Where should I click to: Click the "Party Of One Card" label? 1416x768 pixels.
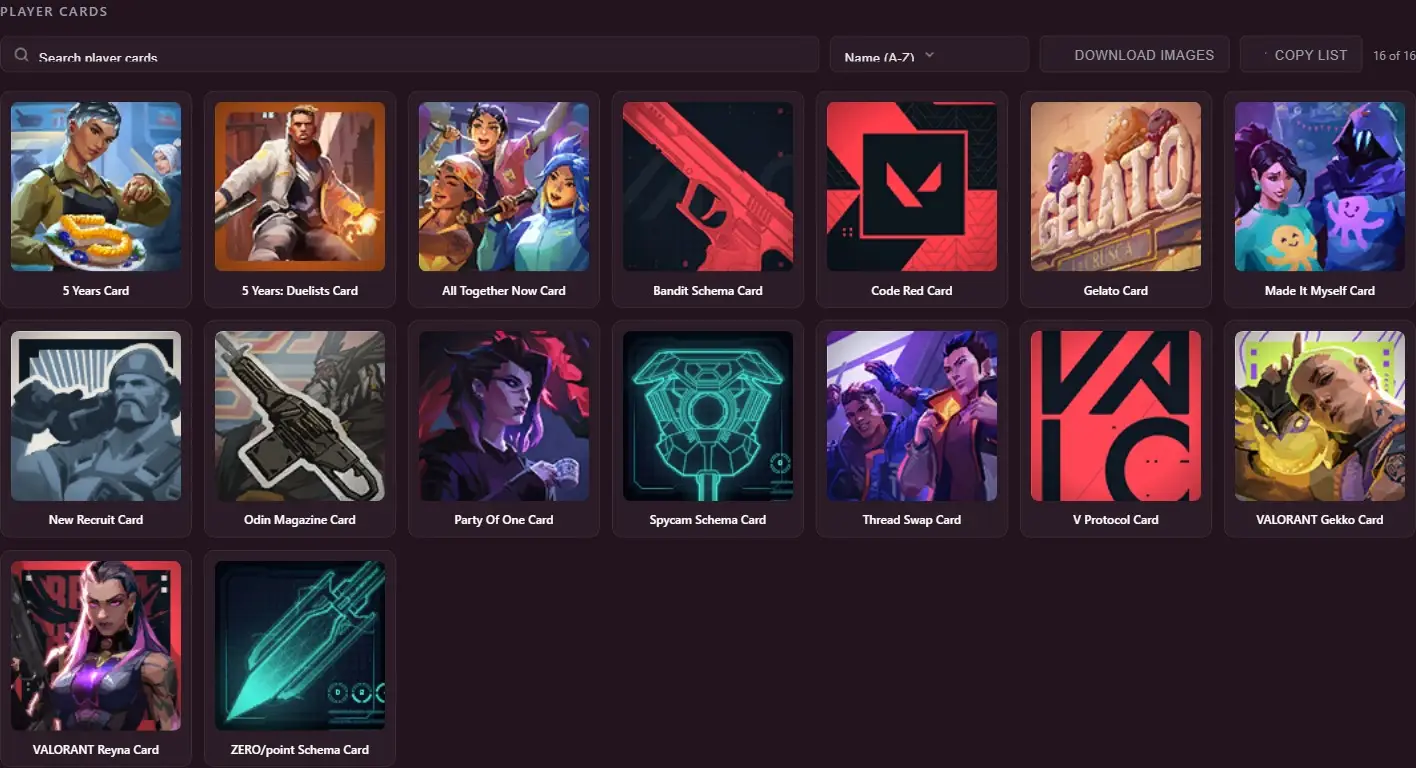pyautogui.click(x=504, y=520)
